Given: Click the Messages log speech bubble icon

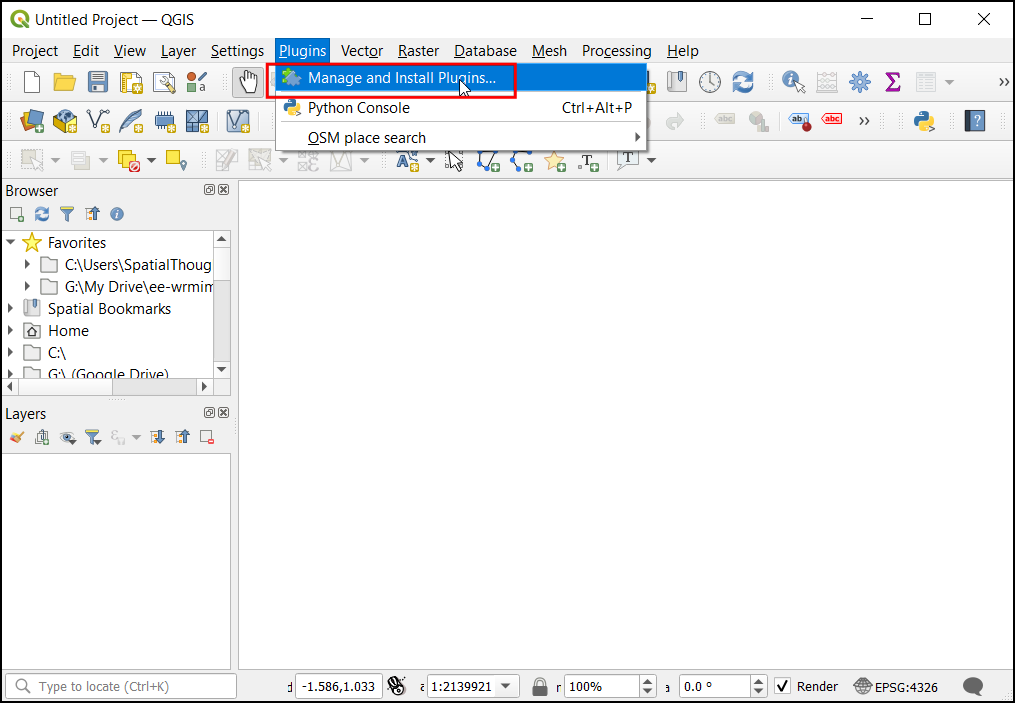Looking at the screenshot, I should [x=973, y=686].
